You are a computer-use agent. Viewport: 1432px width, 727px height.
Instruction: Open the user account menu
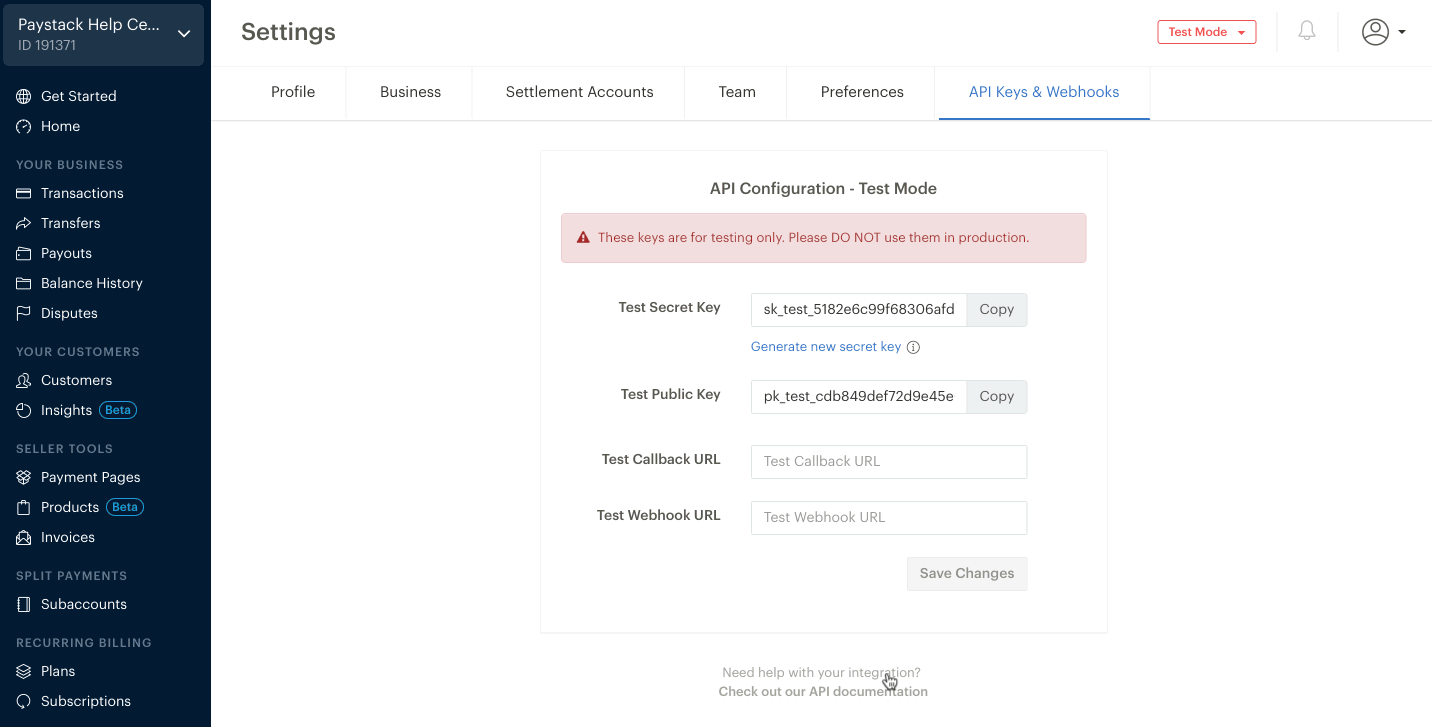[x=1384, y=32]
